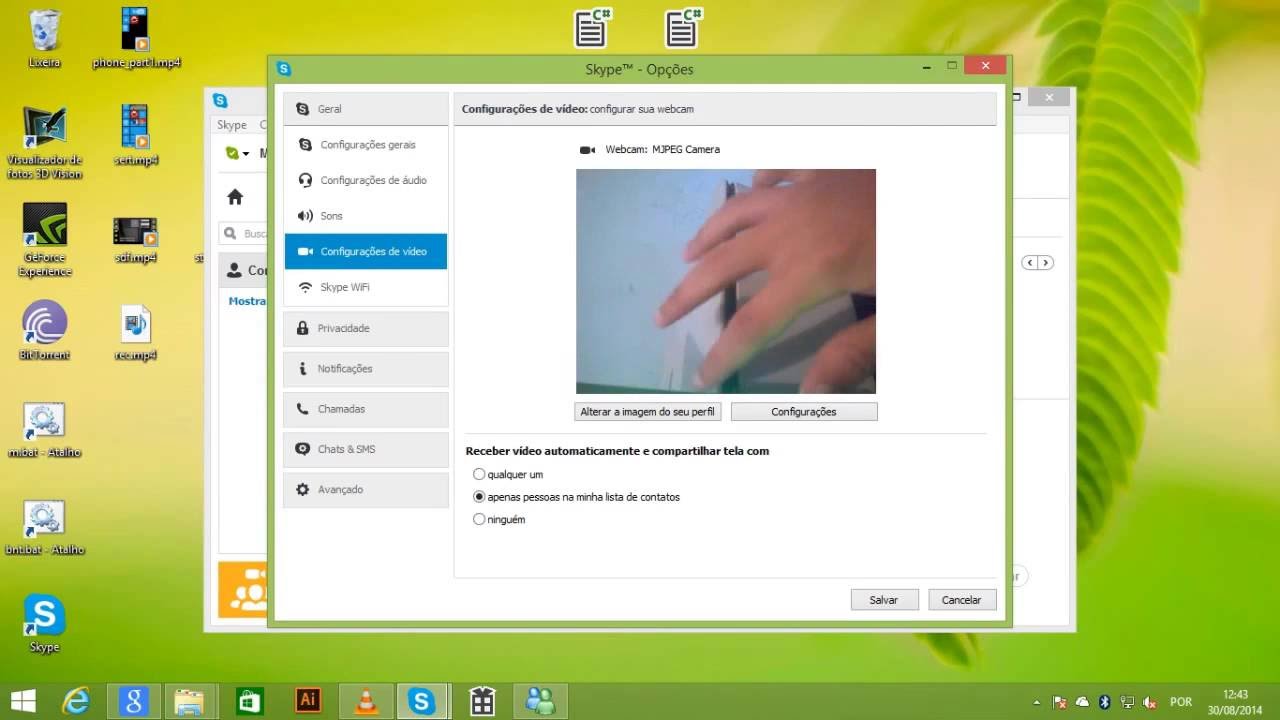This screenshot has width=1280, height=720.
Task: Show hidden tray icons arrow
Action: click(1037, 702)
